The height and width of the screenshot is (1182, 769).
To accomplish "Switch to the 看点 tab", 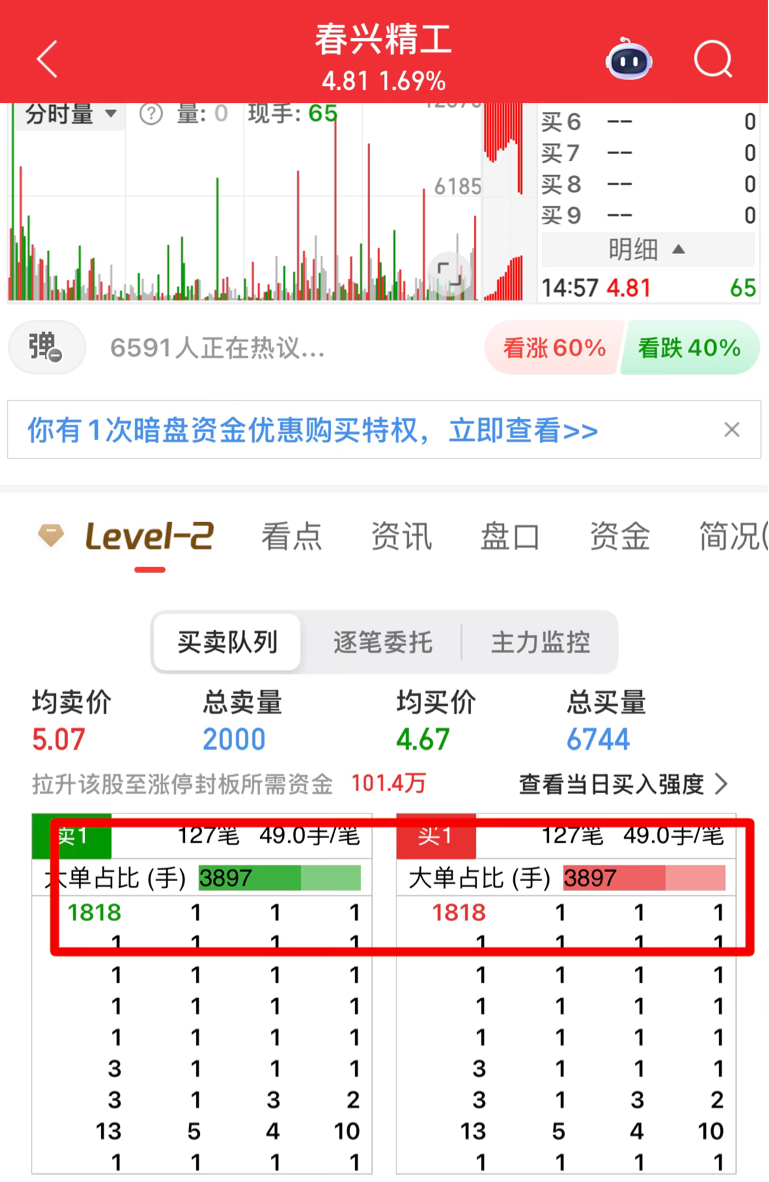I will click(291, 537).
